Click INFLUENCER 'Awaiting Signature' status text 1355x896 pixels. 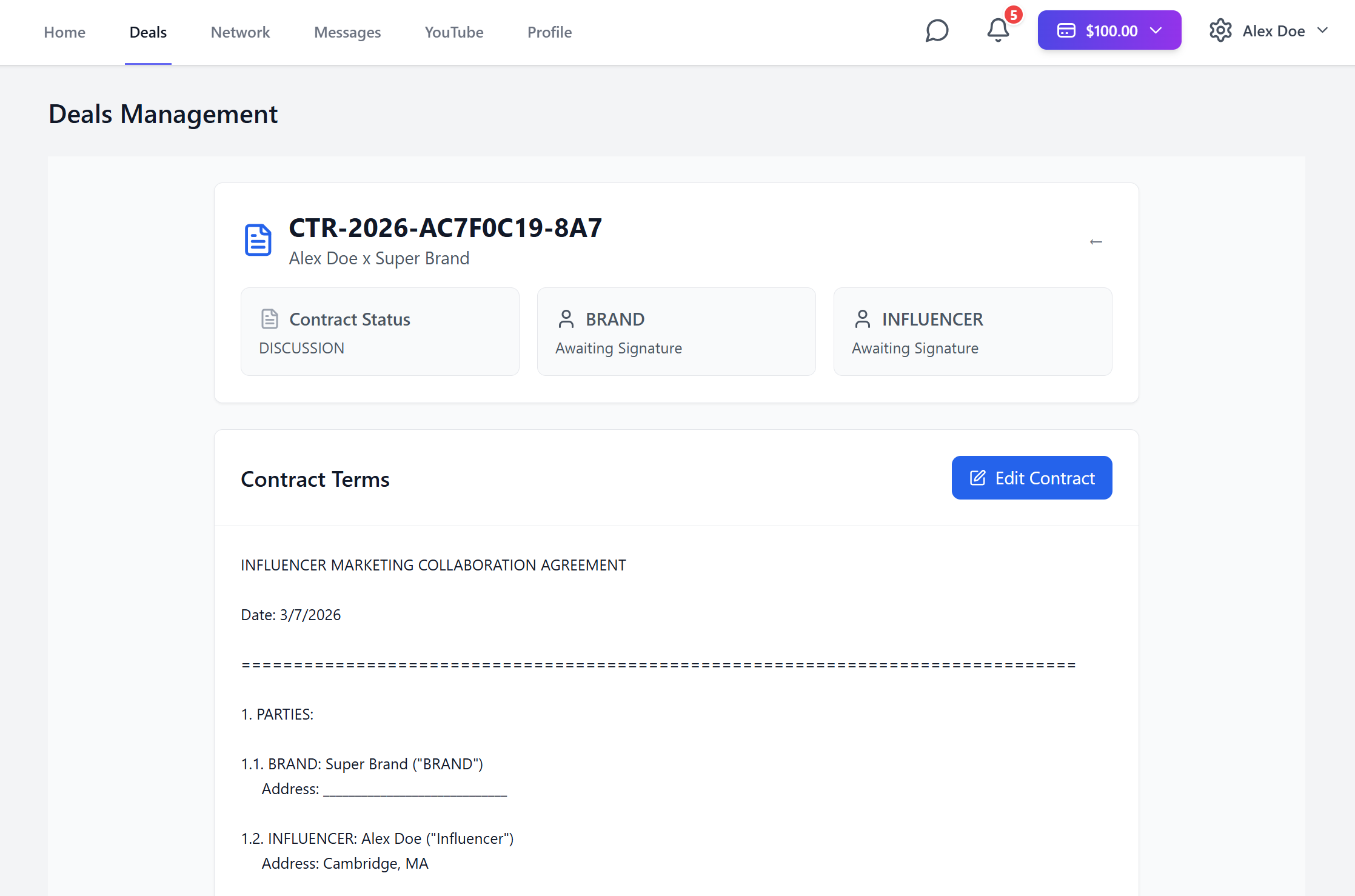point(915,349)
